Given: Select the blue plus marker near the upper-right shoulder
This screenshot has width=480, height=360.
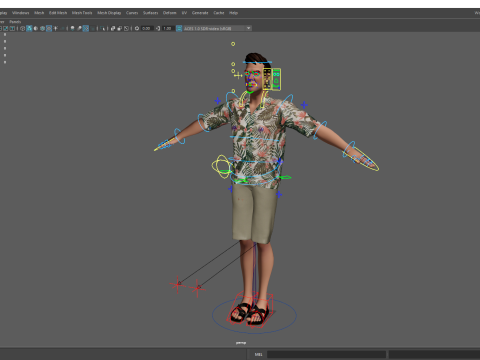Looking at the screenshot, I should point(304,105).
